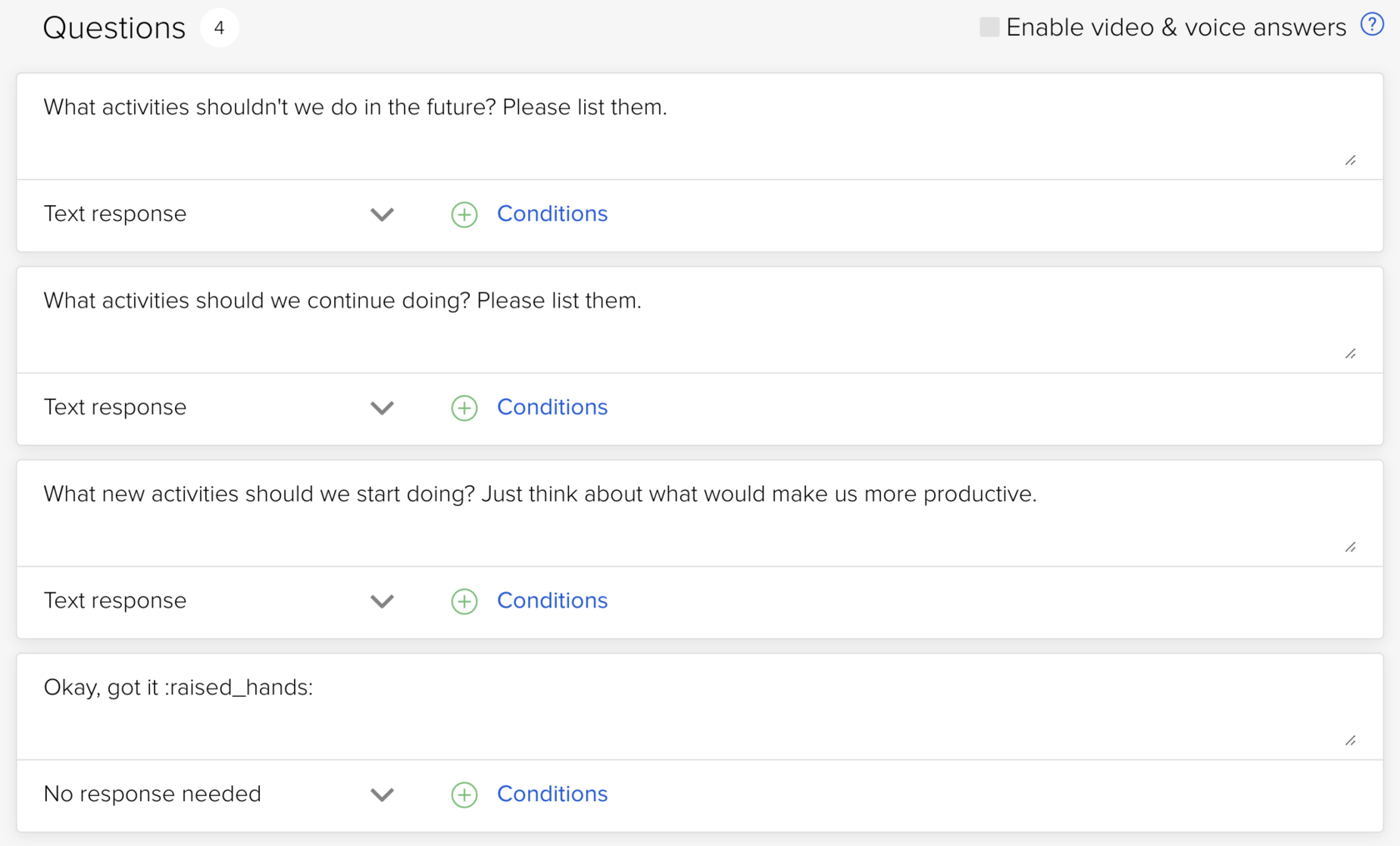Click resize handle of 'Okay, got it' textarea

coord(1350,740)
